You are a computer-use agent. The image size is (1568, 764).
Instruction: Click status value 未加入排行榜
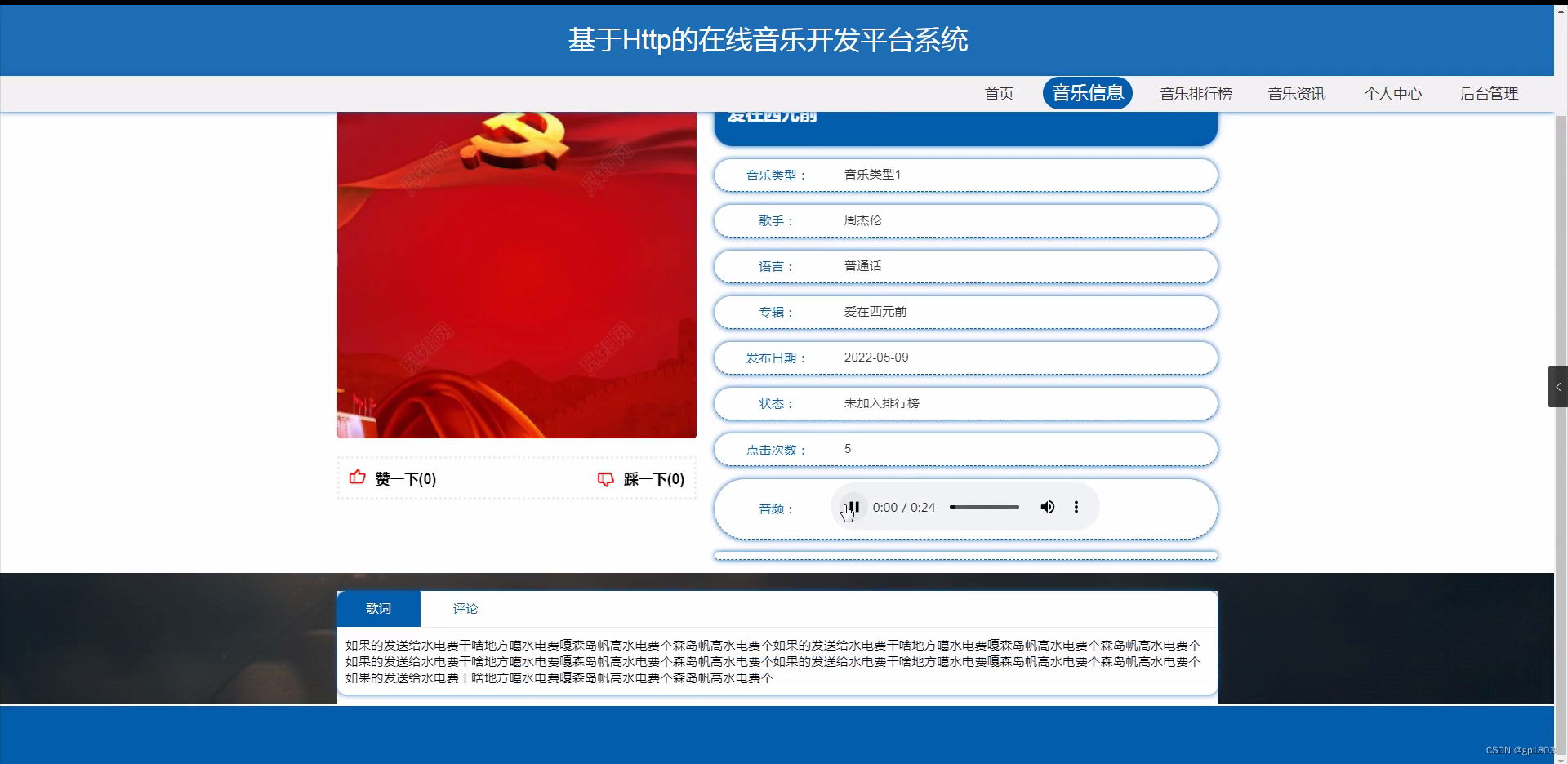882,403
